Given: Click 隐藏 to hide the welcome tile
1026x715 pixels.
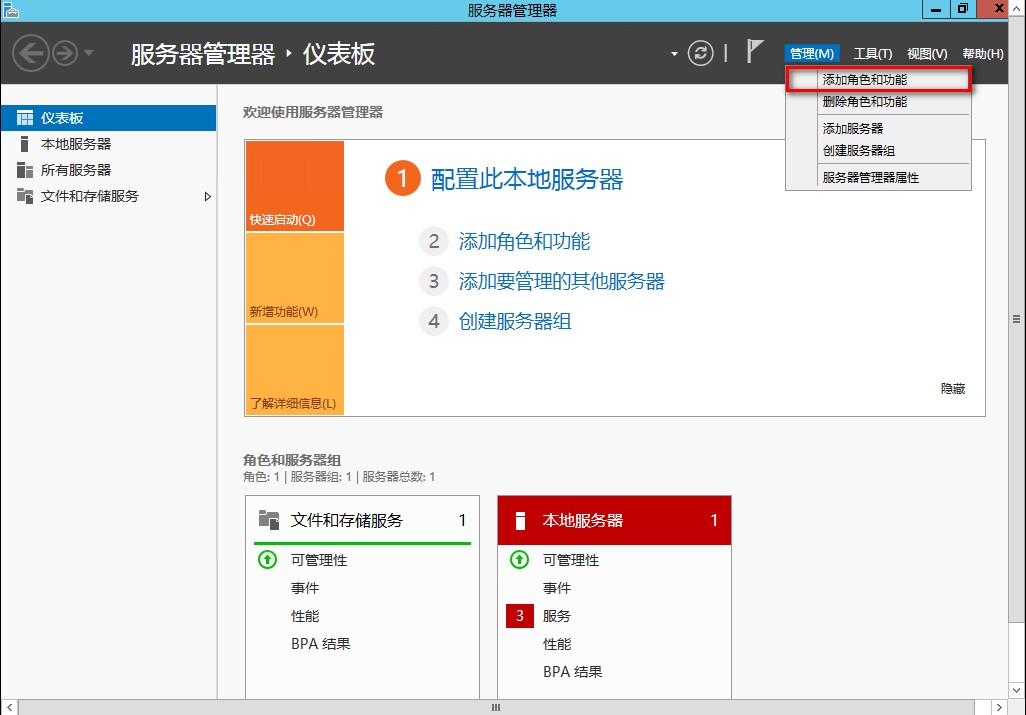Looking at the screenshot, I should [953, 389].
